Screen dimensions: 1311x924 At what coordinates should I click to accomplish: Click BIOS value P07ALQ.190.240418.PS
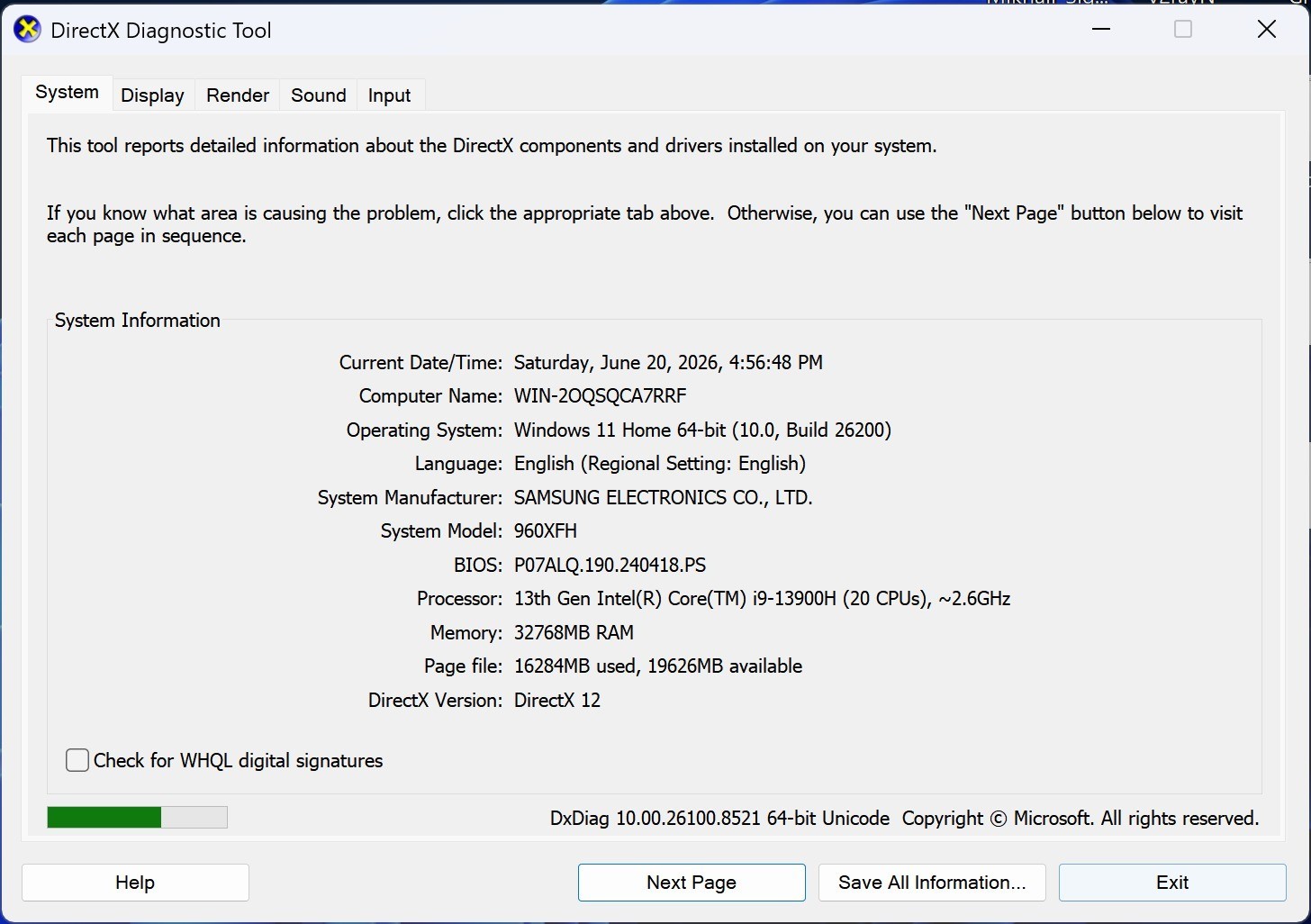click(610, 566)
